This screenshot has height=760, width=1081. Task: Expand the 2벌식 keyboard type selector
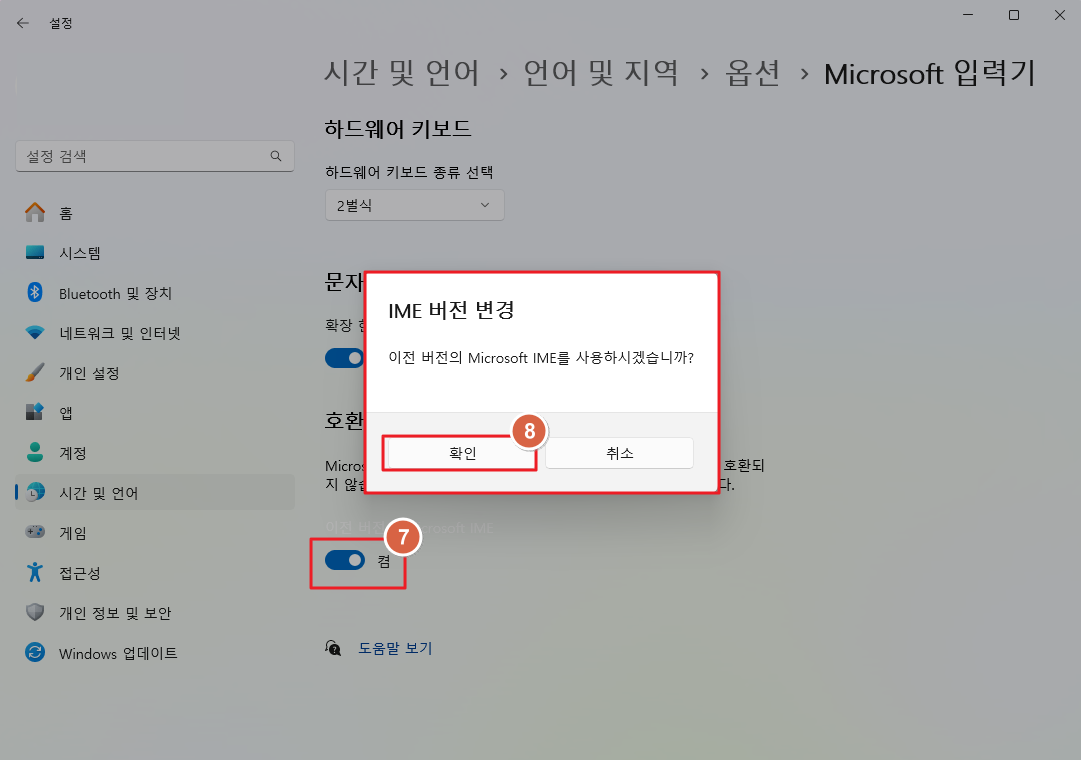pyautogui.click(x=414, y=205)
